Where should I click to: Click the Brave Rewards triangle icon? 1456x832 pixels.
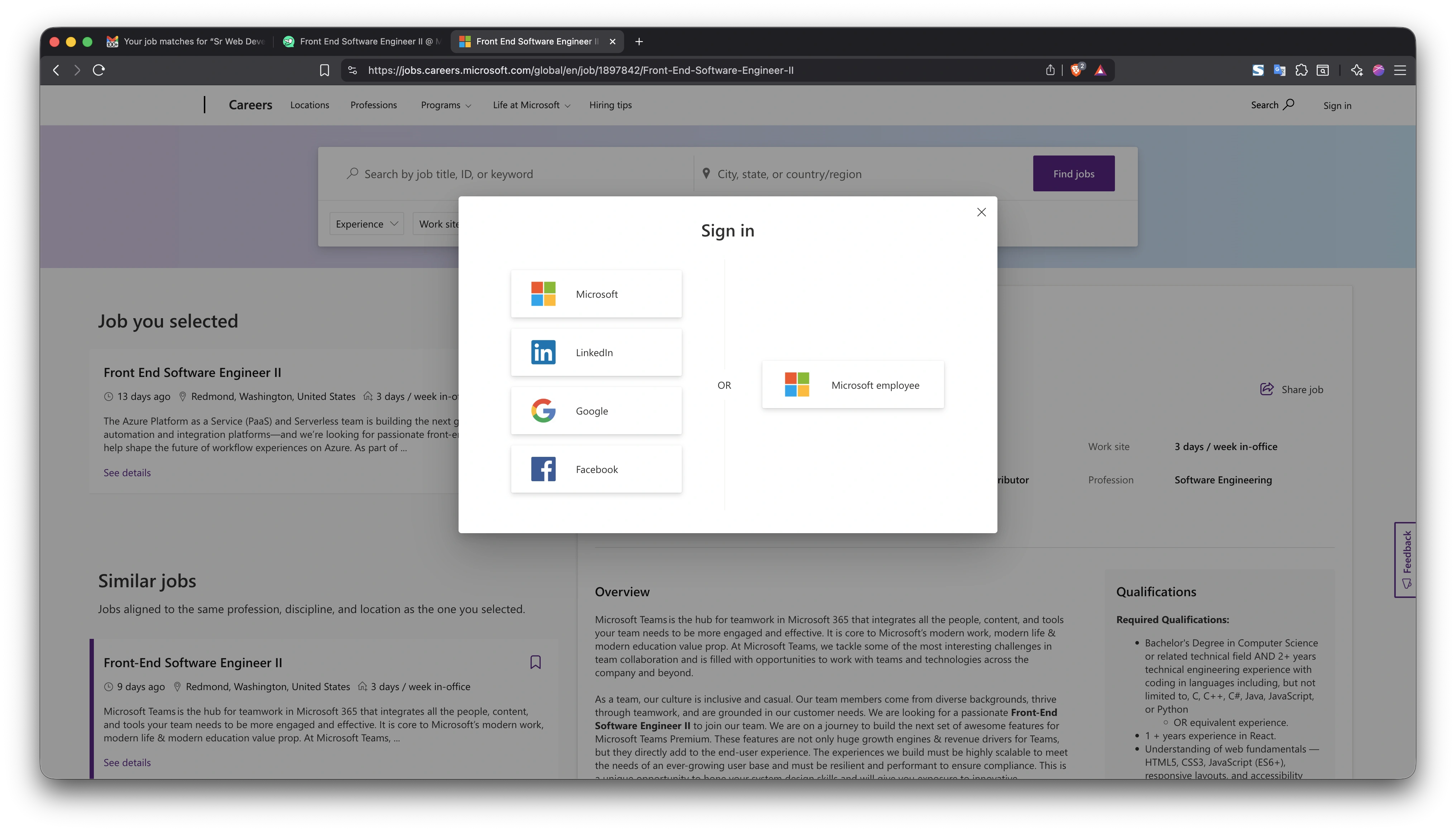(x=1101, y=70)
